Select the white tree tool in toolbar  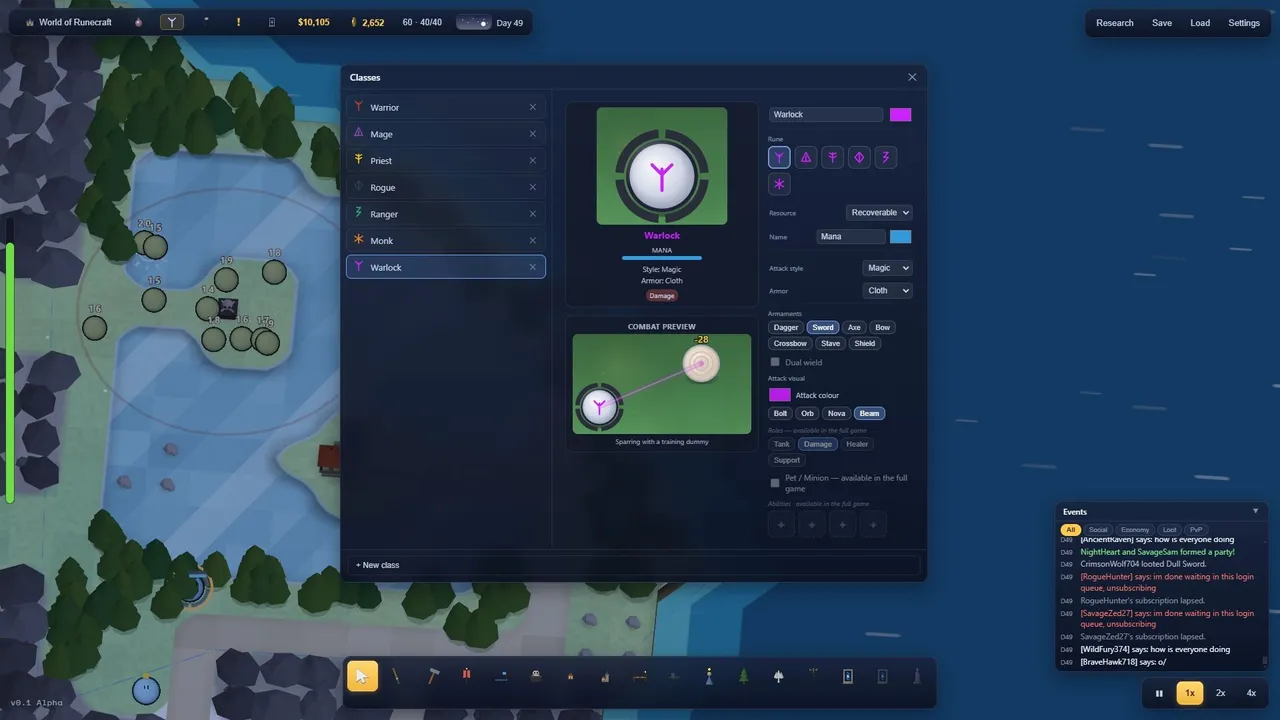coord(778,676)
